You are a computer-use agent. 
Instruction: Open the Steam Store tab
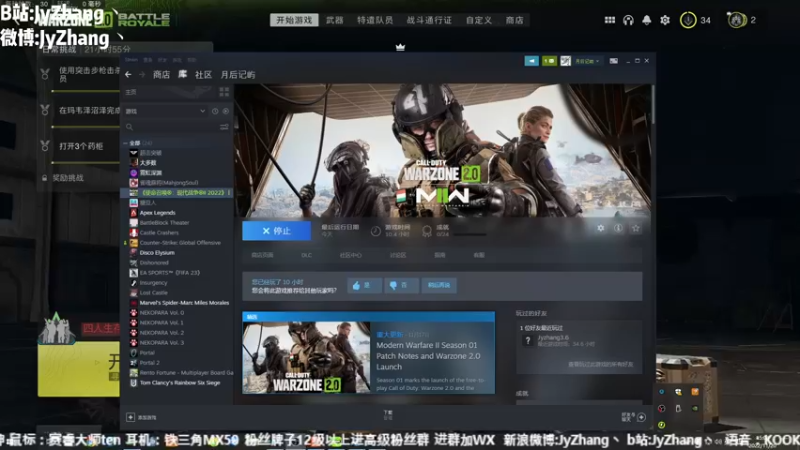coord(161,74)
